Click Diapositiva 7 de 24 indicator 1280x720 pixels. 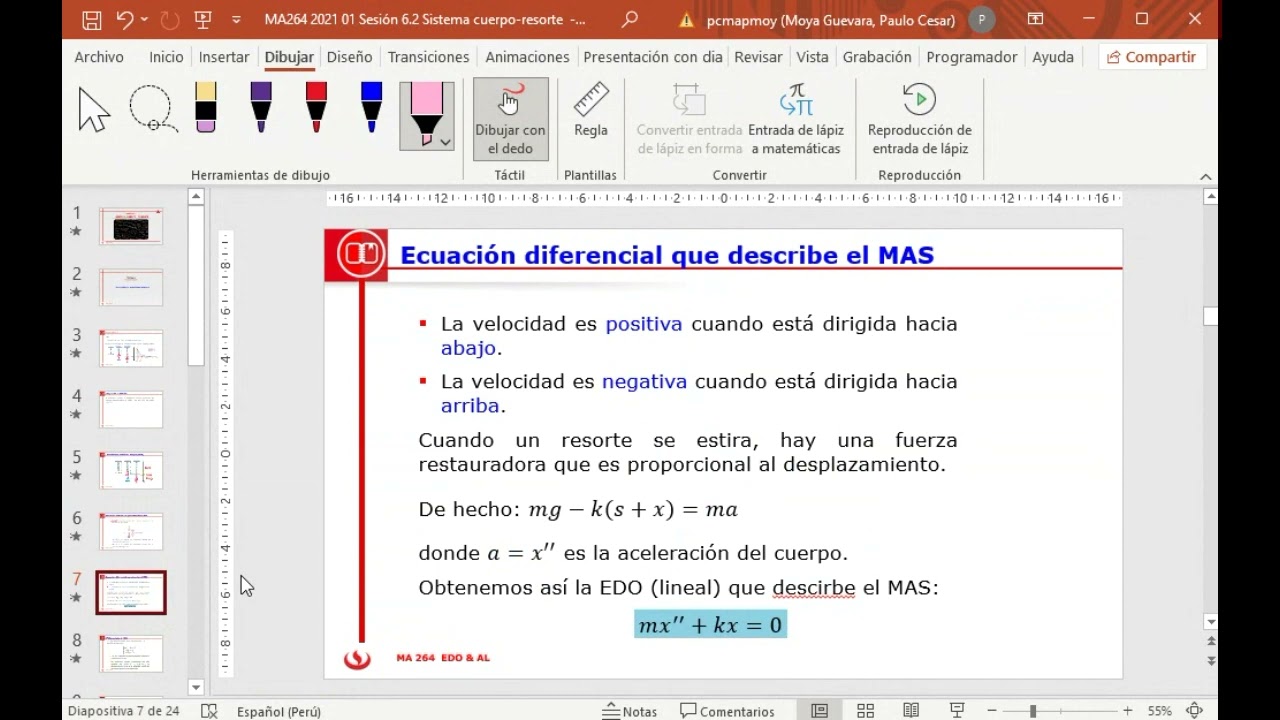click(124, 711)
